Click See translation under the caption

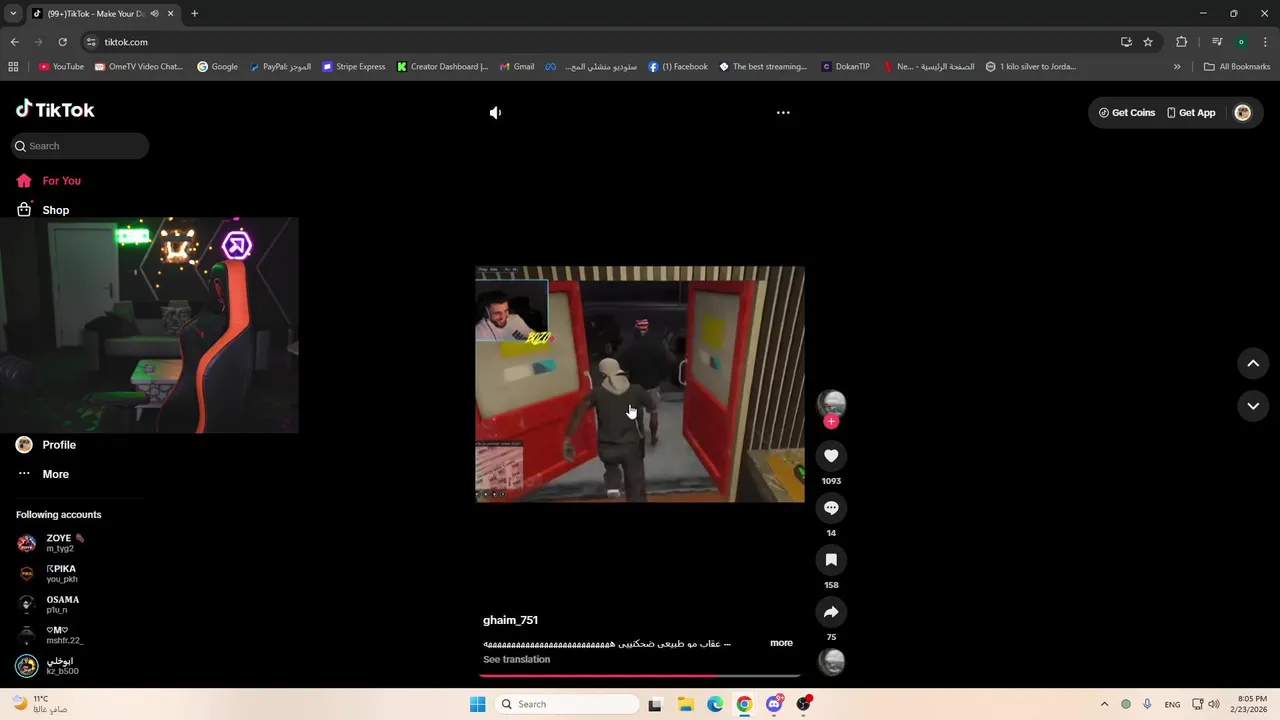[x=516, y=660]
